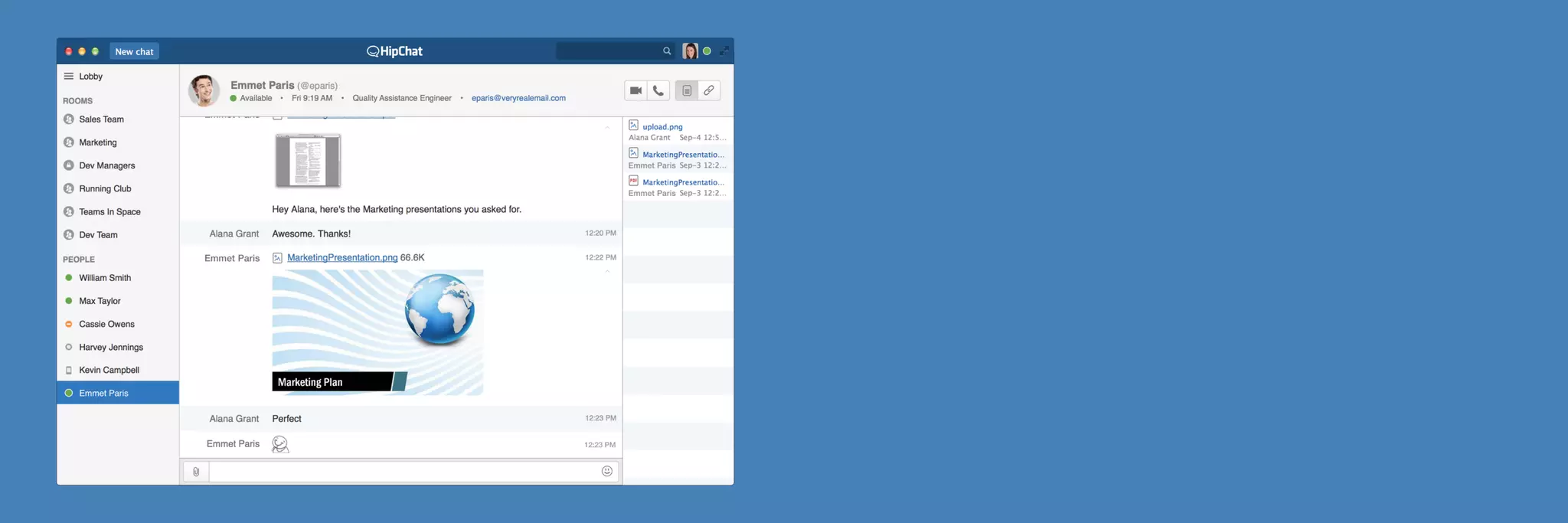Image resolution: width=1568 pixels, height=523 pixels.
Task: Click the Lobby hamburger icon
Action: click(69, 76)
